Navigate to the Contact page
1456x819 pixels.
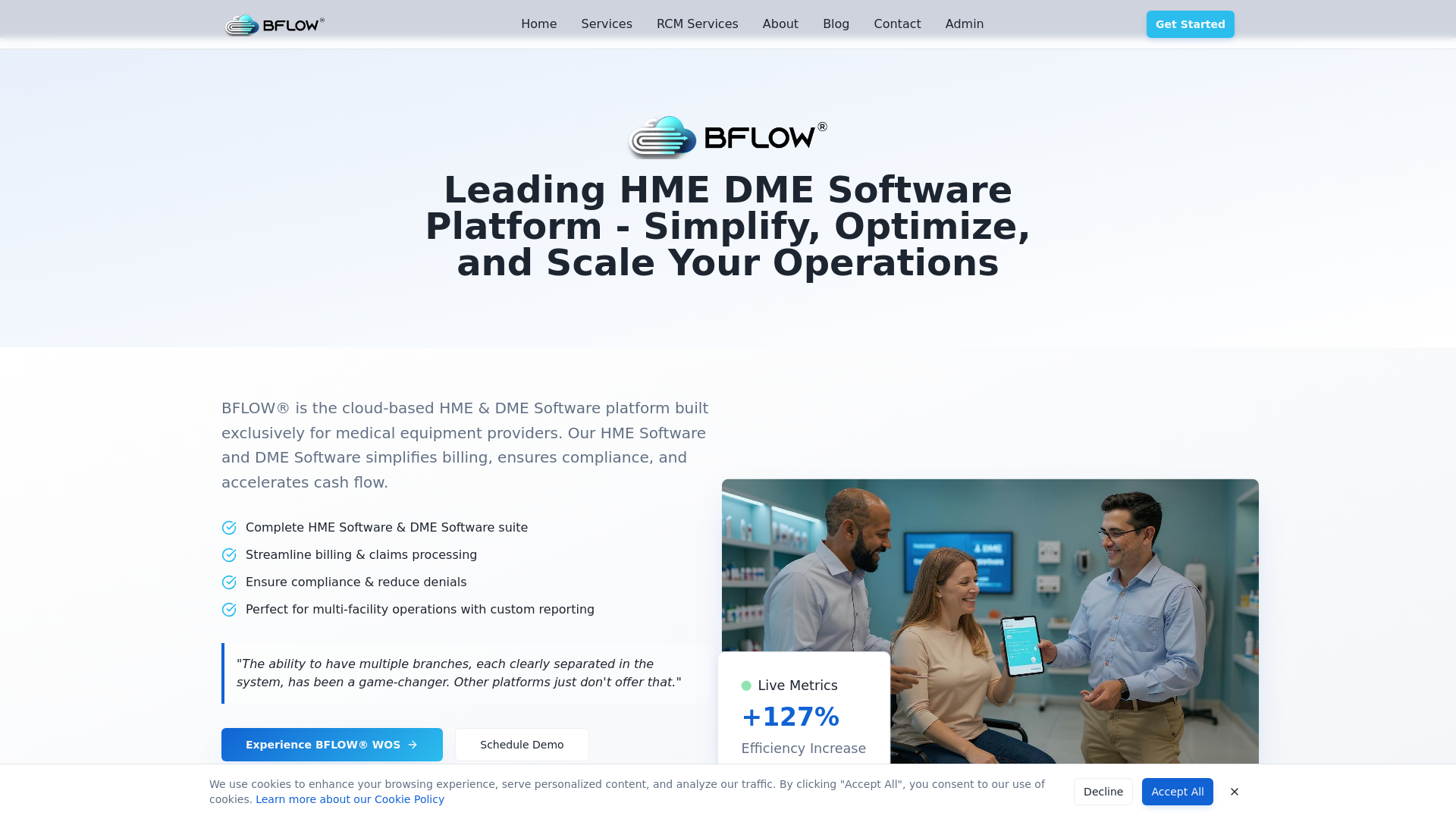click(x=897, y=24)
